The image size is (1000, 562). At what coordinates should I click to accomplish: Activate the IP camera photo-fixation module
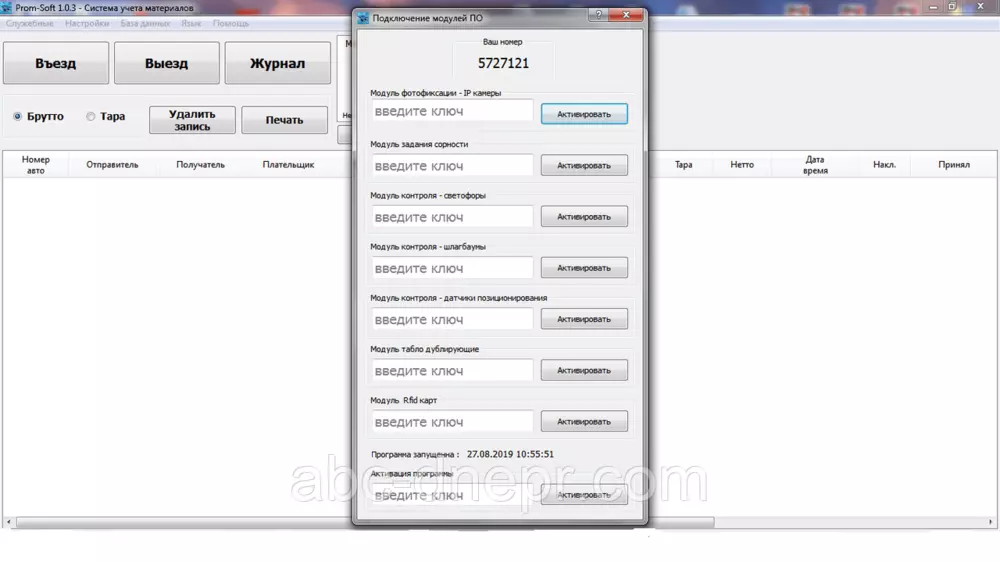click(x=584, y=114)
